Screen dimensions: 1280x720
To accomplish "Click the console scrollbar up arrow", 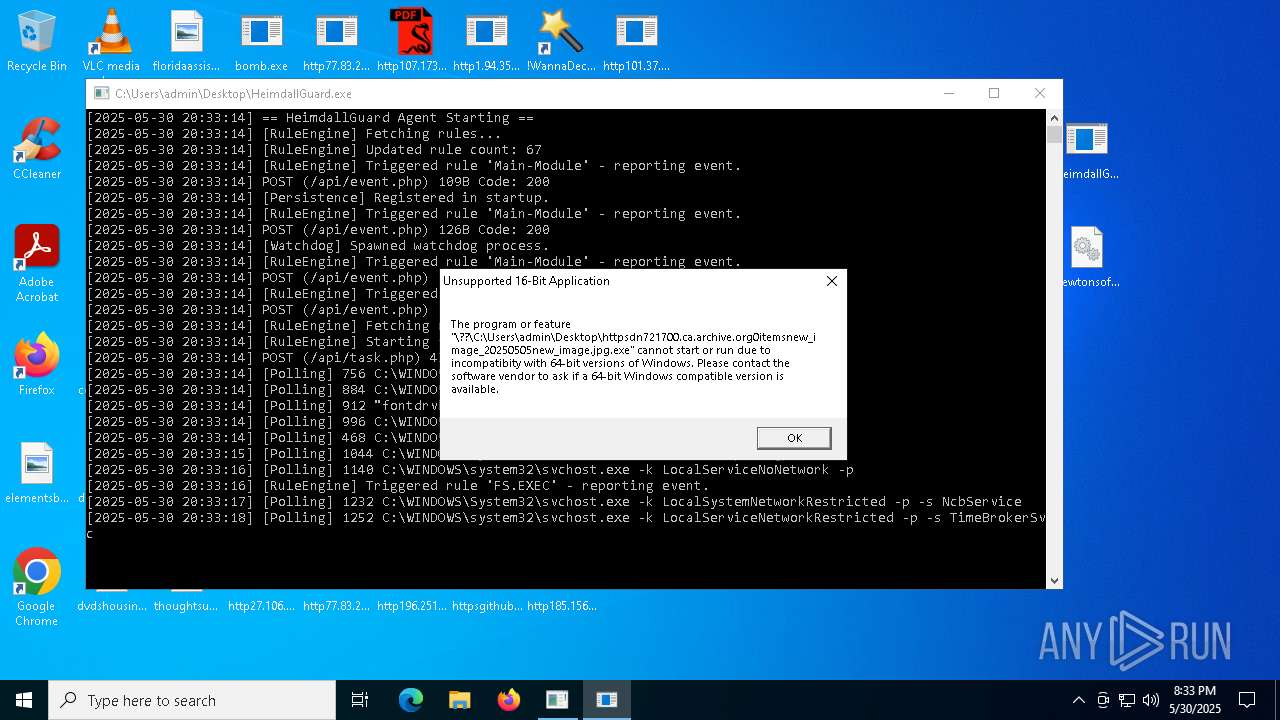I will [x=1054, y=117].
